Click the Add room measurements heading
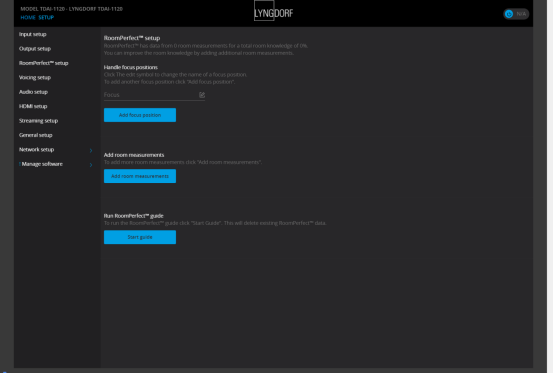Image resolution: width=553 pixels, height=373 pixels. coord(134,155)
